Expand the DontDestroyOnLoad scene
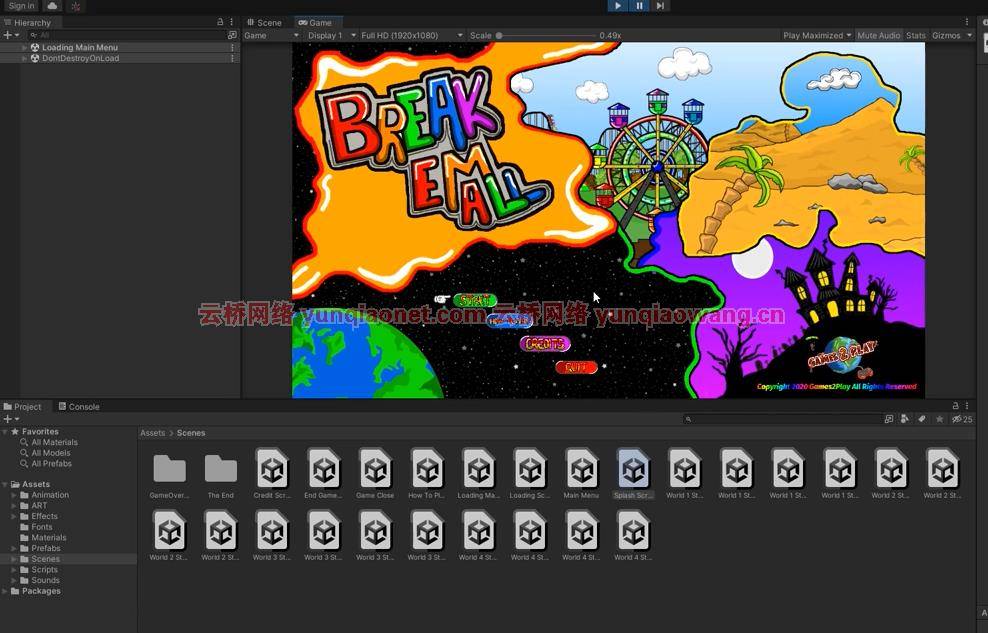The width and height of the screenshot is (988, 633). point(25,58)
